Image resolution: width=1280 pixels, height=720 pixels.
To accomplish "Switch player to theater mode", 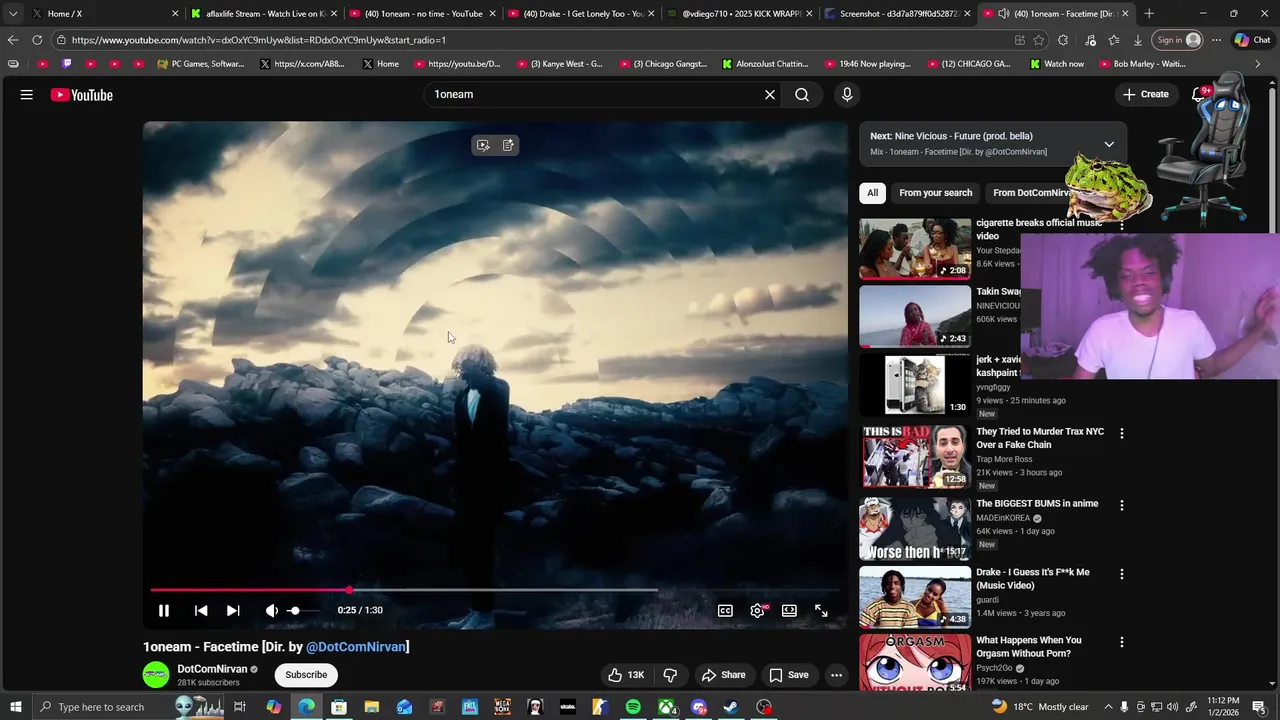I will pos(789,610).
